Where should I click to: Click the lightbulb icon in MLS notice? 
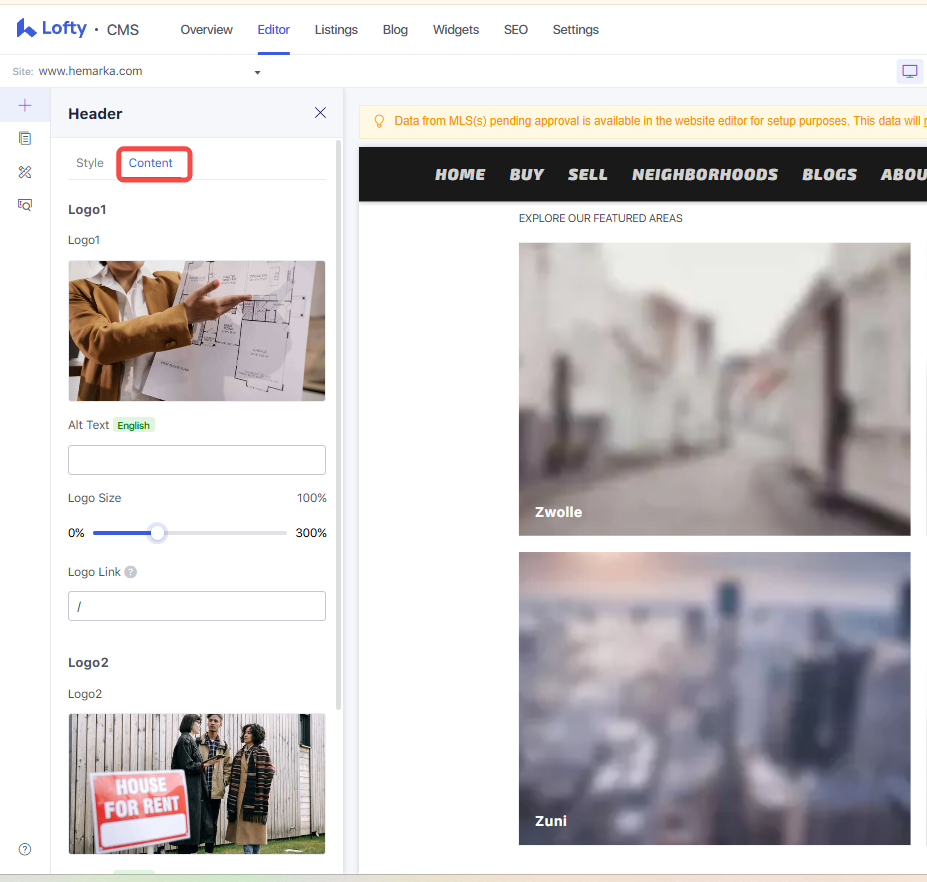[x=380, y=121]
